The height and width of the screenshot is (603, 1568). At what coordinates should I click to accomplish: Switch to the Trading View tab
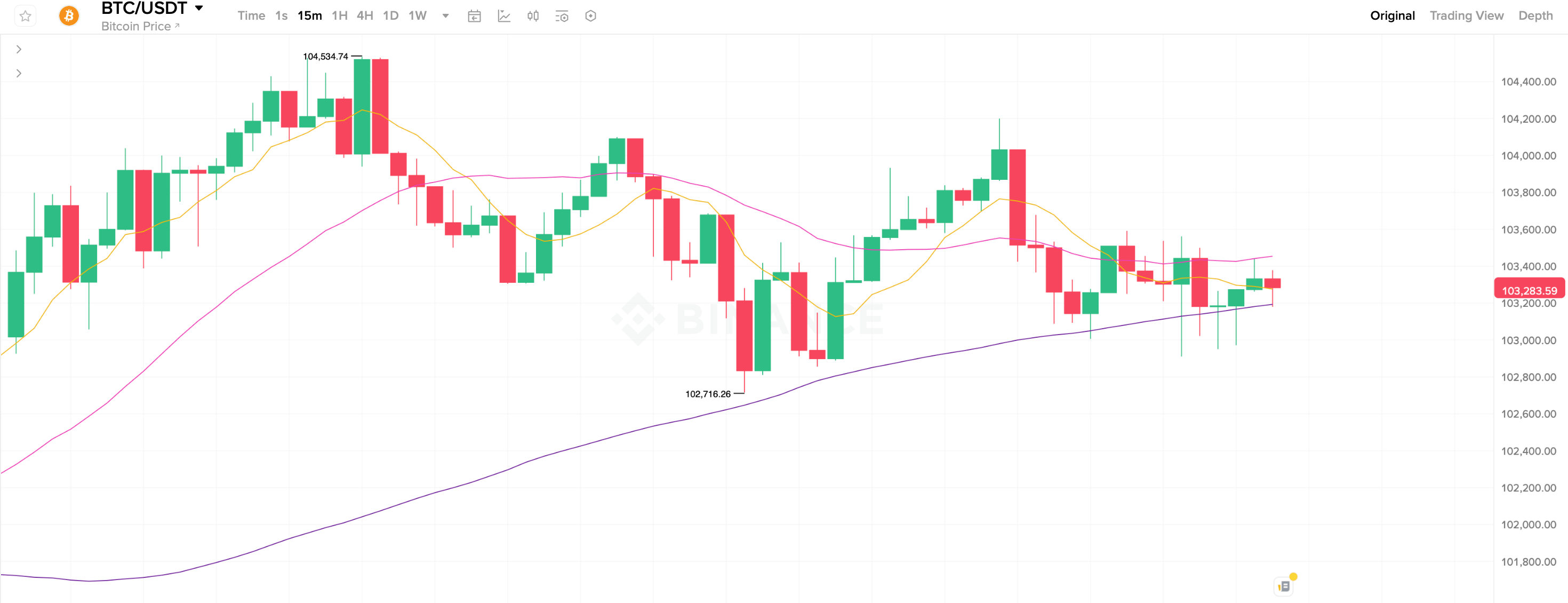pos(1466,16)
